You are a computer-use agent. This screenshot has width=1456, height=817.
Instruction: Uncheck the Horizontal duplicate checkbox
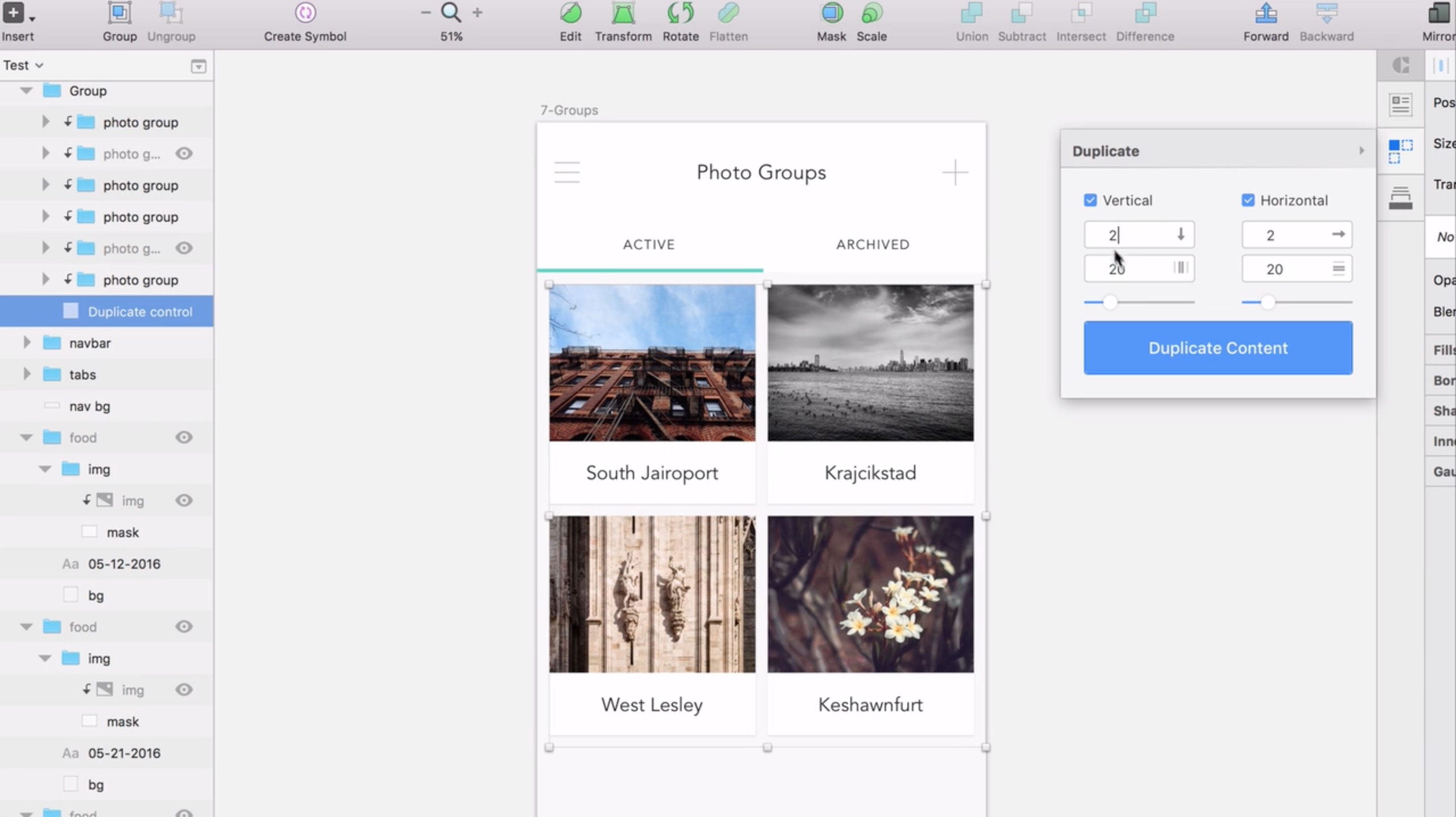(x=1248, y=200)
